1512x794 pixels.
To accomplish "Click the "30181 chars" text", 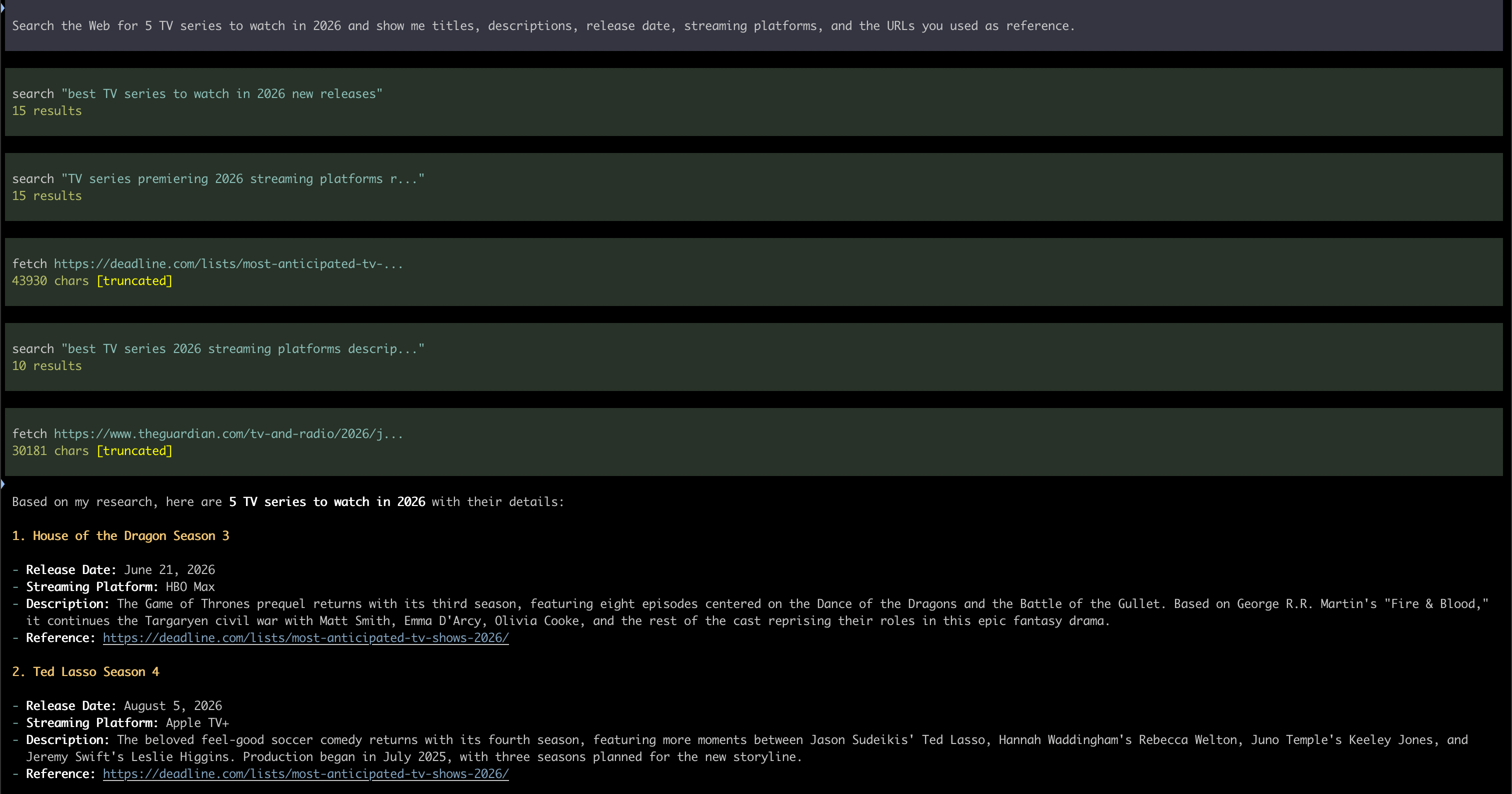I will coord(50,451).
